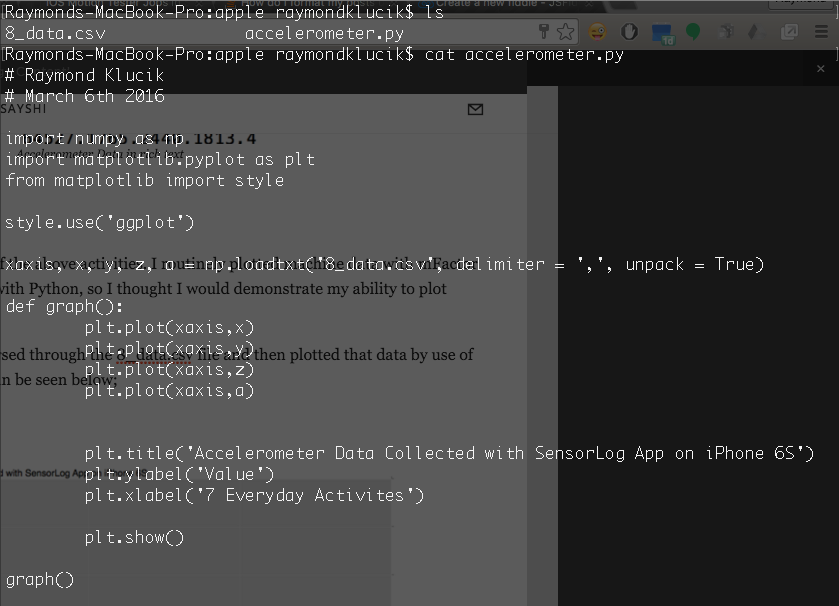Click the plt.ylabel('Value') line
The height and width of the screenshot is (606, 839).
click(x=179, y=474)
